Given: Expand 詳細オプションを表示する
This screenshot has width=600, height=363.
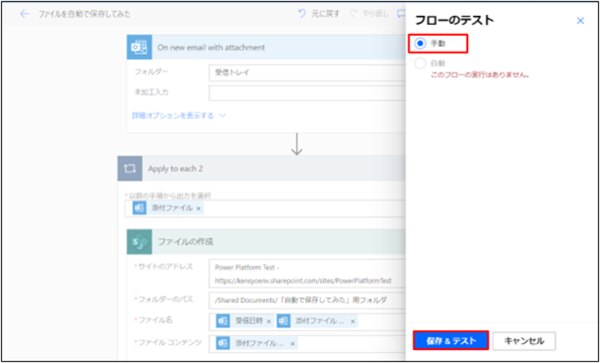Looking at the screenshot, I should point(179,115).
